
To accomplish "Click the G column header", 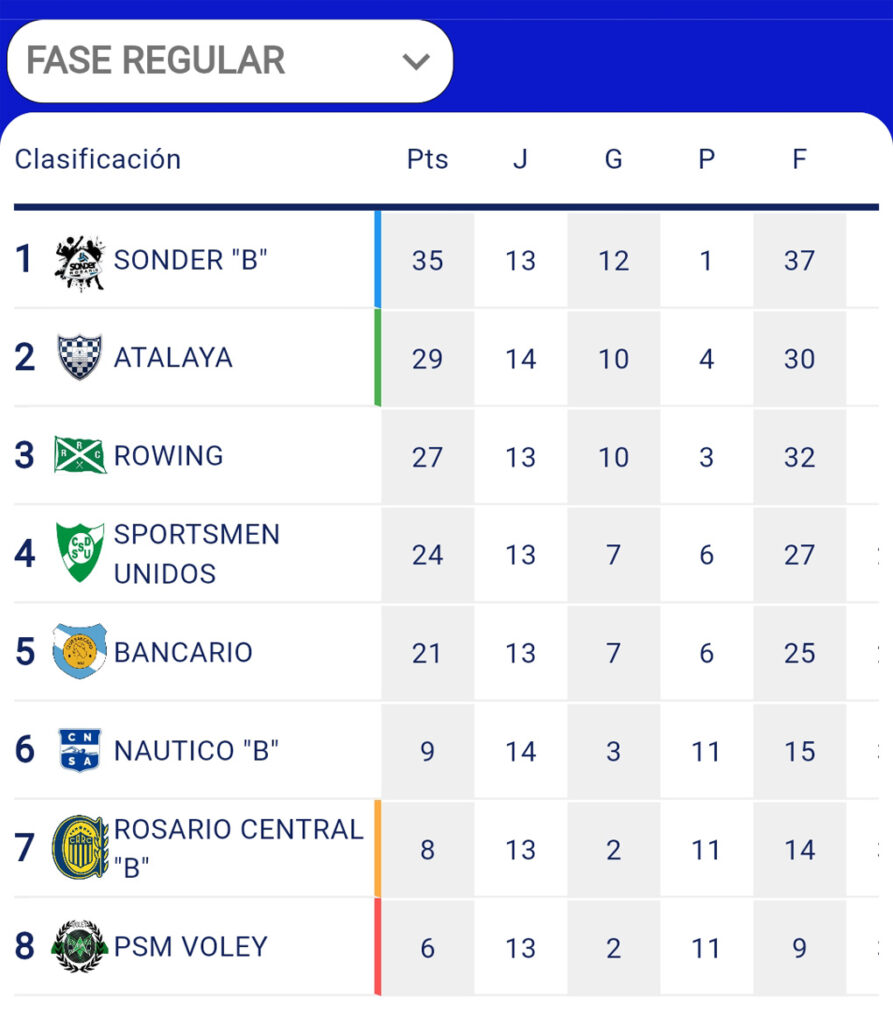I will point(613,160).
